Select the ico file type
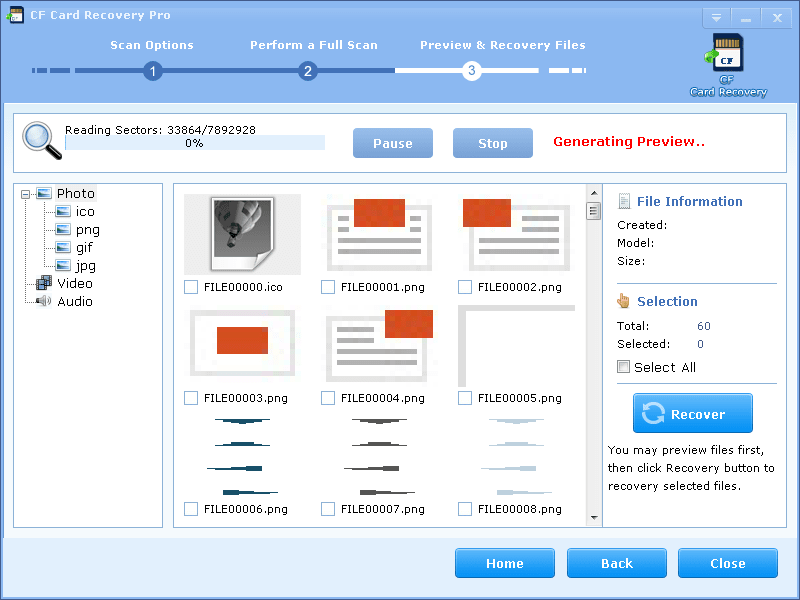This screenshot has height=600, width=800. pos(85,211)
